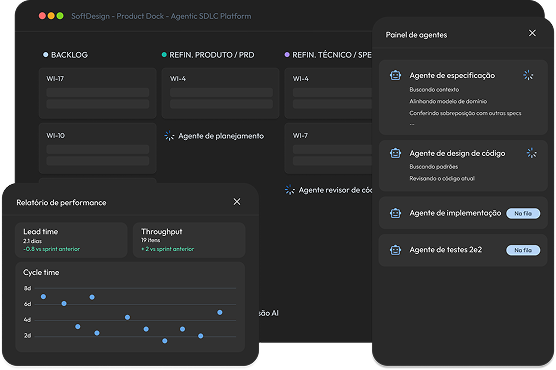Click the + 2 vs sprint anterior text

click(x=167, y=249)
